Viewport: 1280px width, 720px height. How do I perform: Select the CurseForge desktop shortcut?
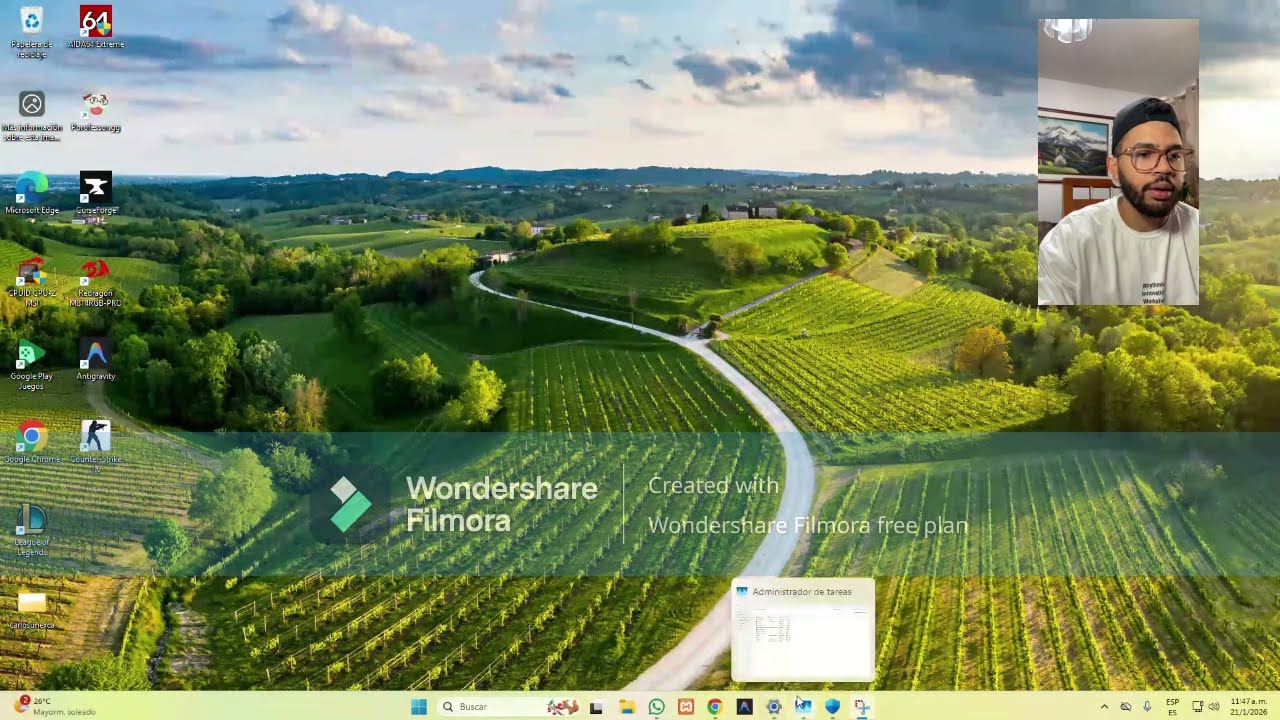[96, 194]
